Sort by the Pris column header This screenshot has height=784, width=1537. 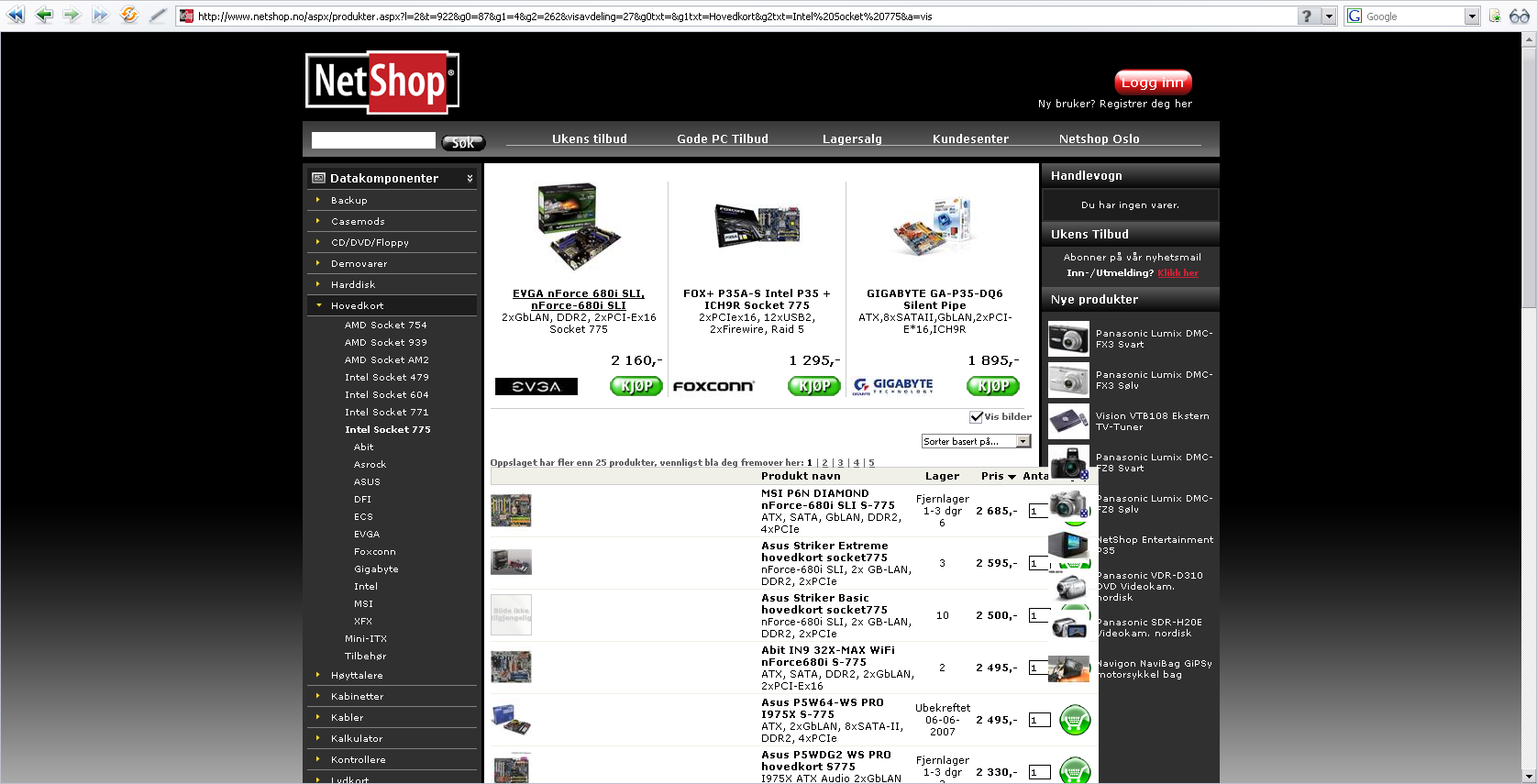click(998, 476)
